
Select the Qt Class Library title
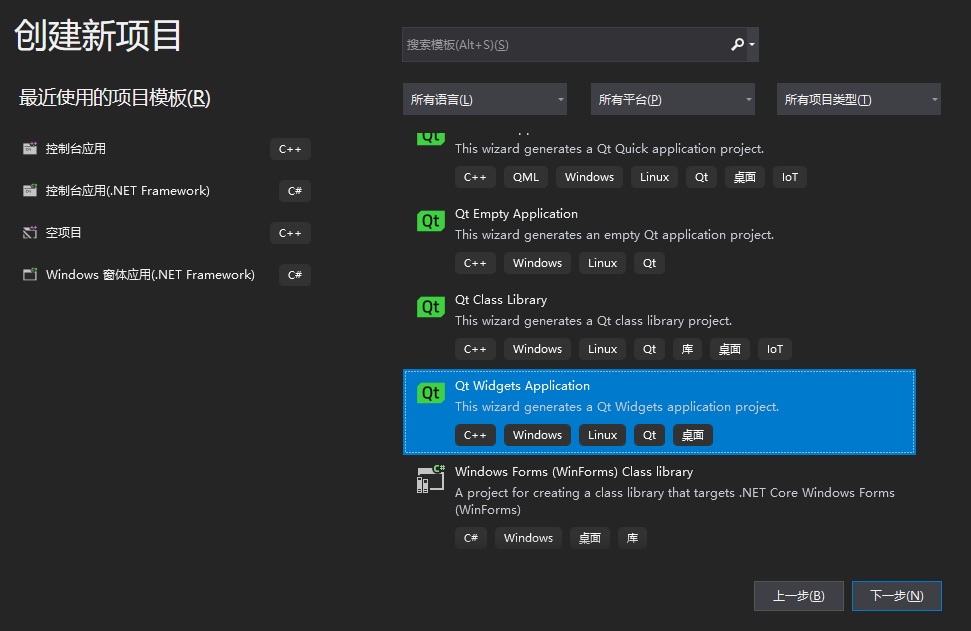[500, 300]
